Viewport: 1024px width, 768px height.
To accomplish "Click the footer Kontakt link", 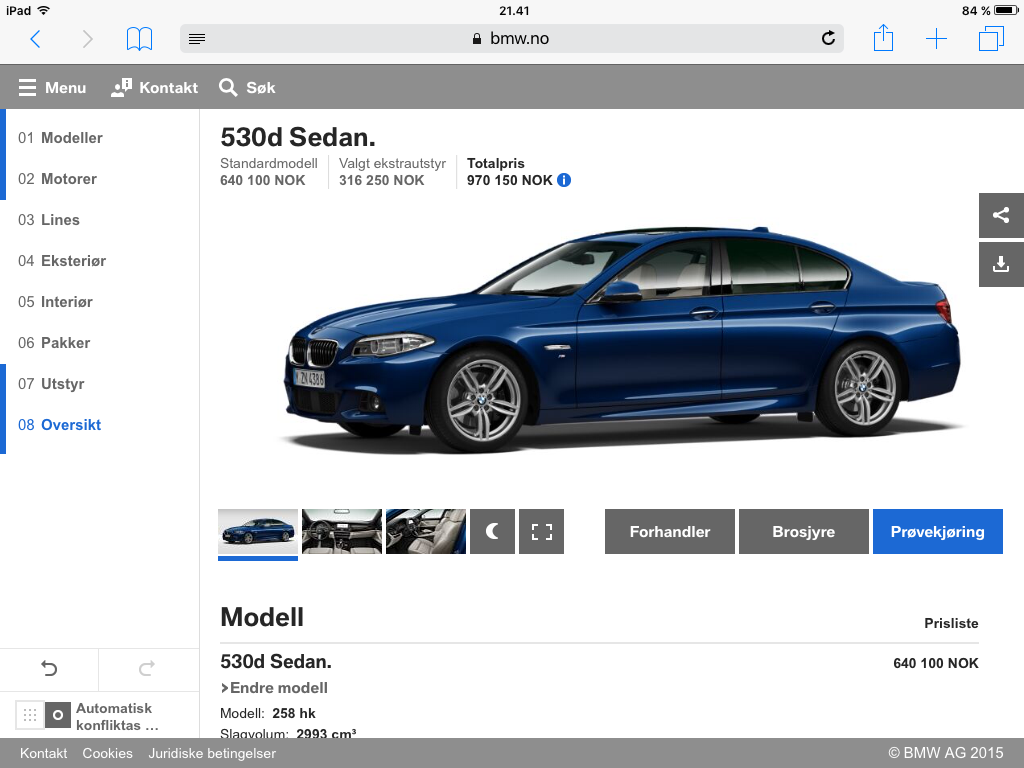I will point(43,753).
